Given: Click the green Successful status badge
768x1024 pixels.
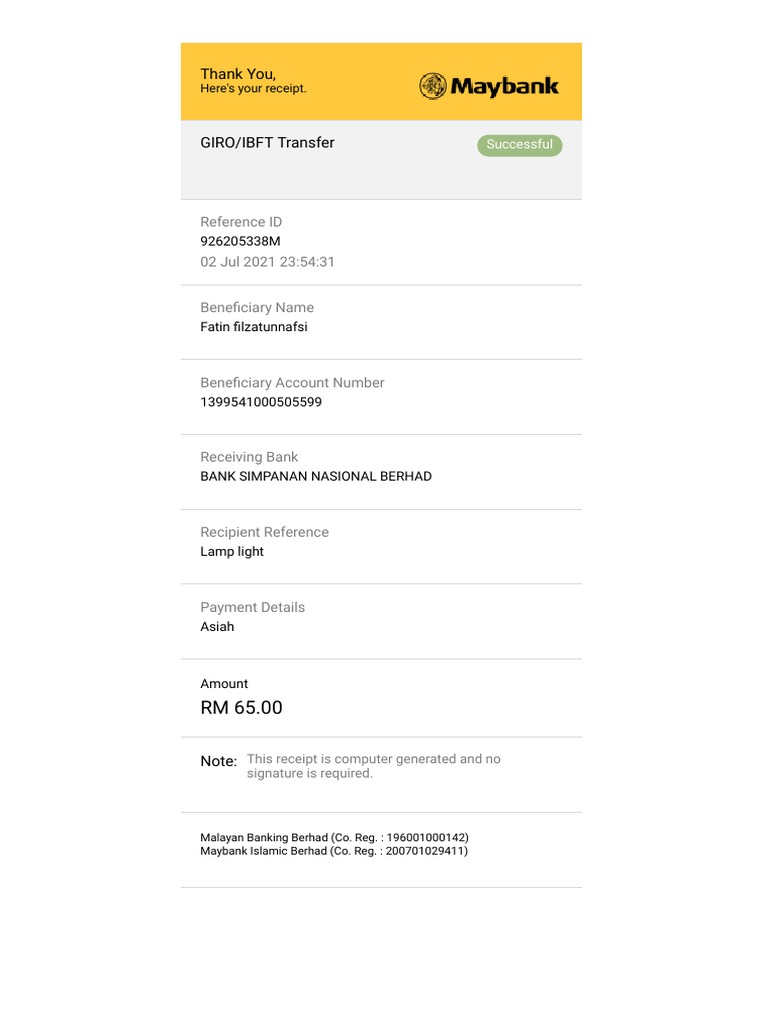Looking at the screenshot, I should [519, 145].
